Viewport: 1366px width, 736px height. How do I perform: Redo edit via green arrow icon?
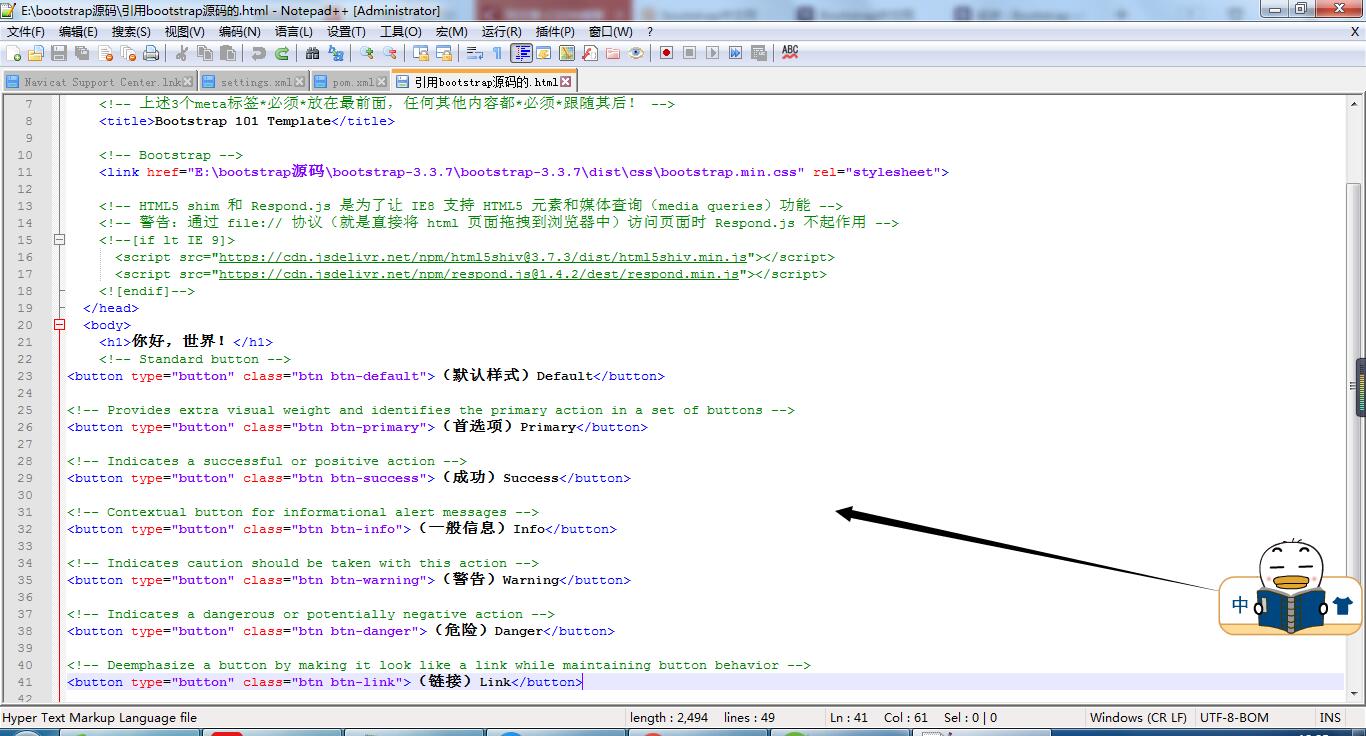click(x=282, y=53)
